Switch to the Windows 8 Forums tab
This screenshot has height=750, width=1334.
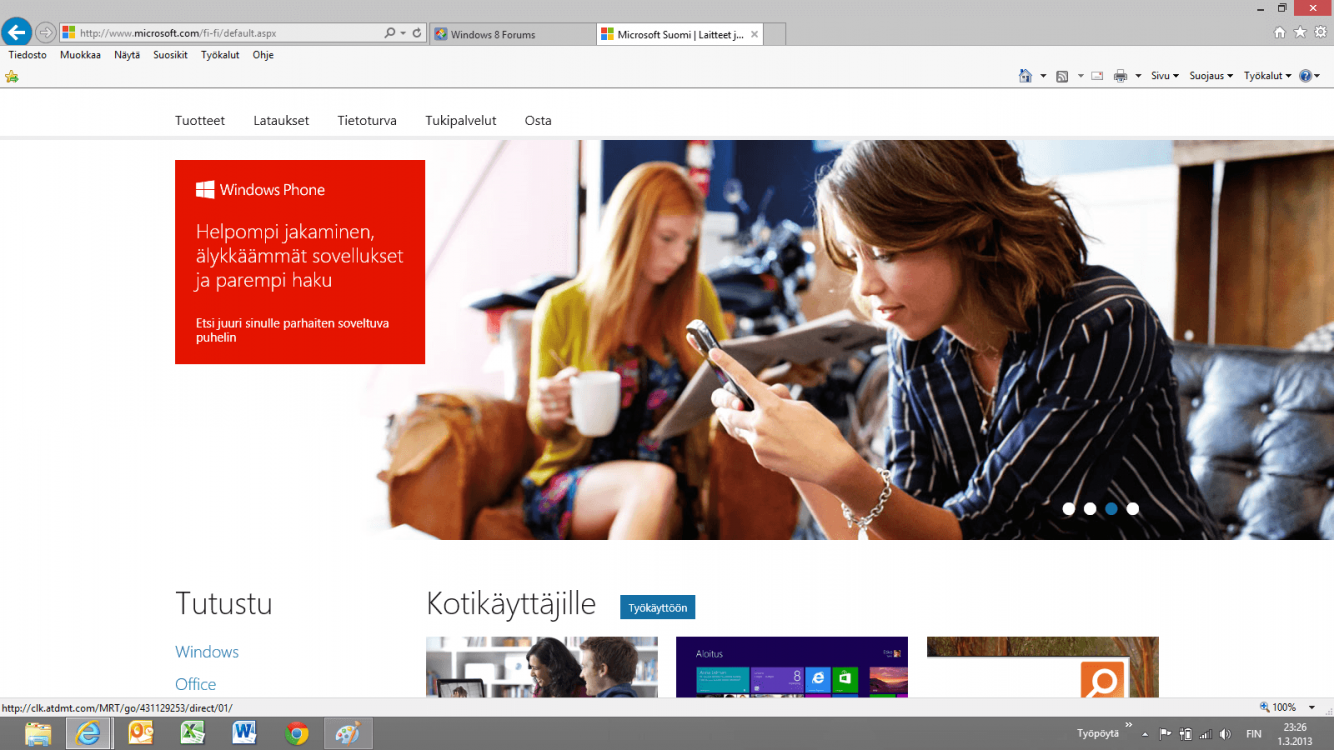(512, 34)
